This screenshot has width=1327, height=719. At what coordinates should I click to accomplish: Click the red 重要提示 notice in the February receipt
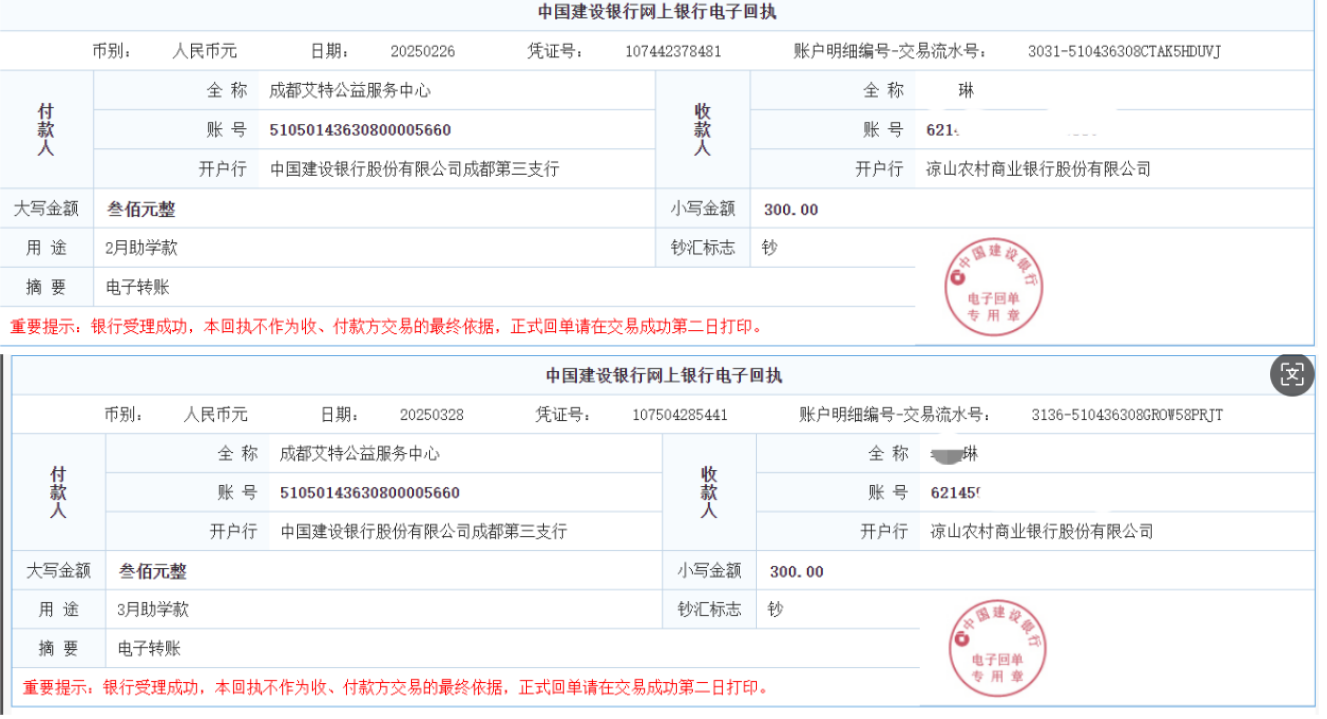(388, 326)
